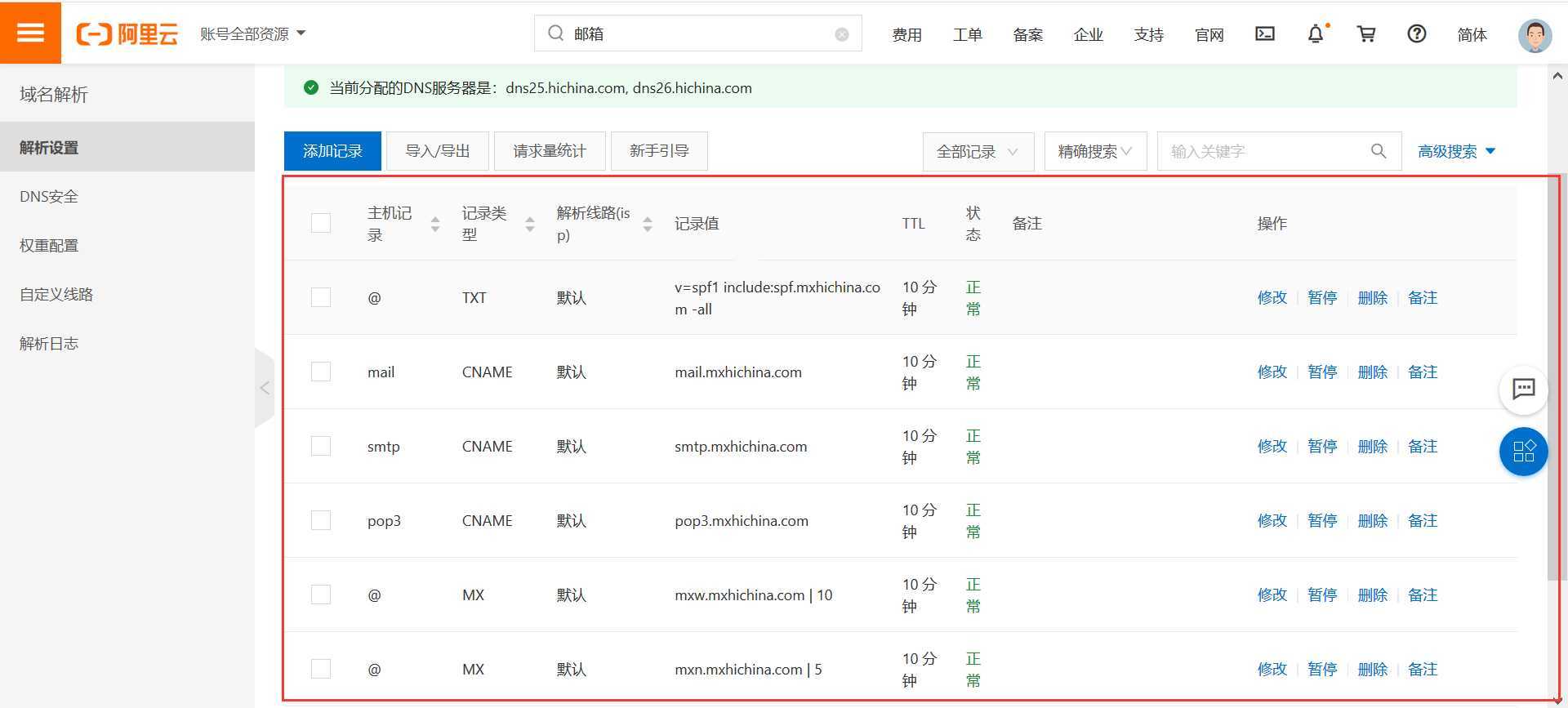1568x708 pixels.
Task: Tick the select-all checkbox in the table header
Action: point(321,223)
